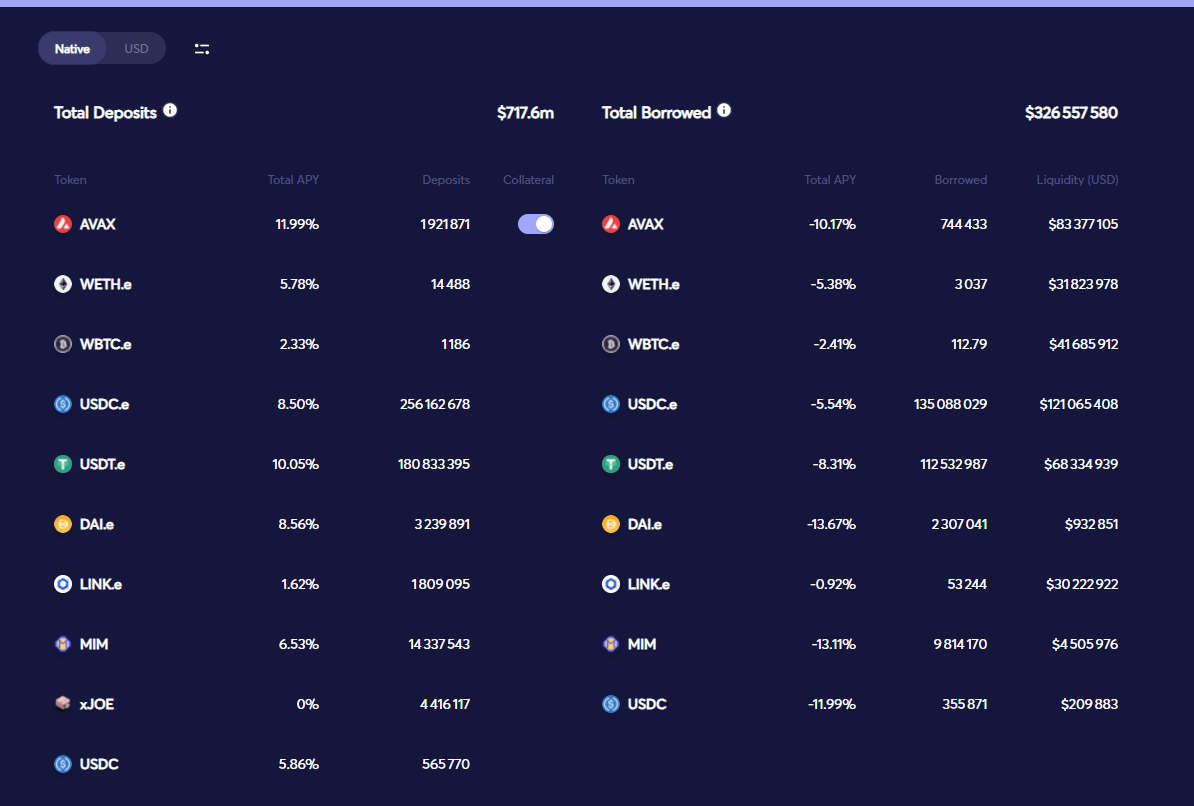
Task: Click USDT.e token icon in borrowed list
Action: [611, 464]
